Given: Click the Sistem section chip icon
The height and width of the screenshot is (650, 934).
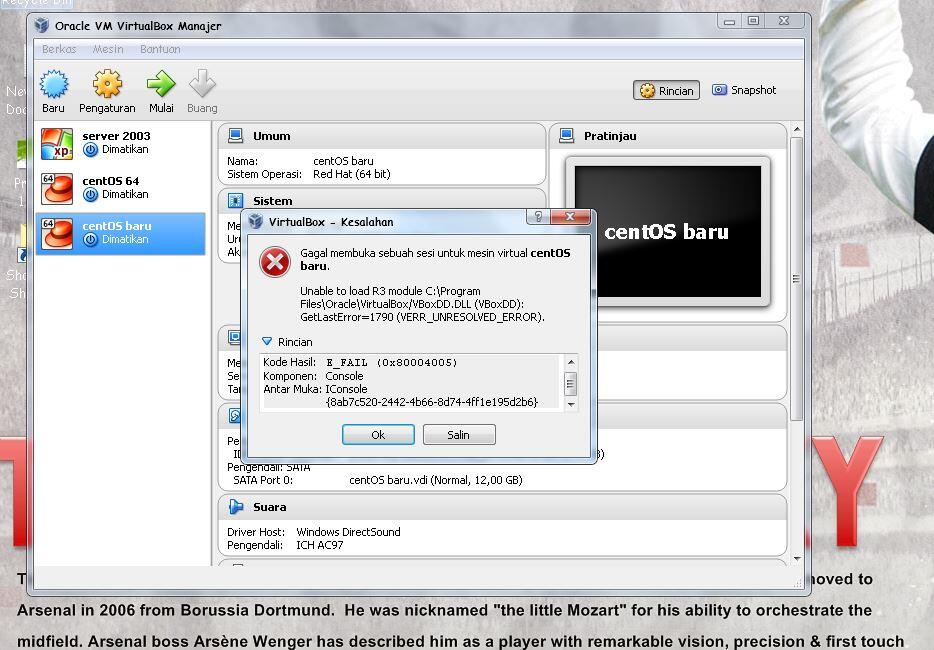Looking at the screenshot, I should click(x=236, y=201).
